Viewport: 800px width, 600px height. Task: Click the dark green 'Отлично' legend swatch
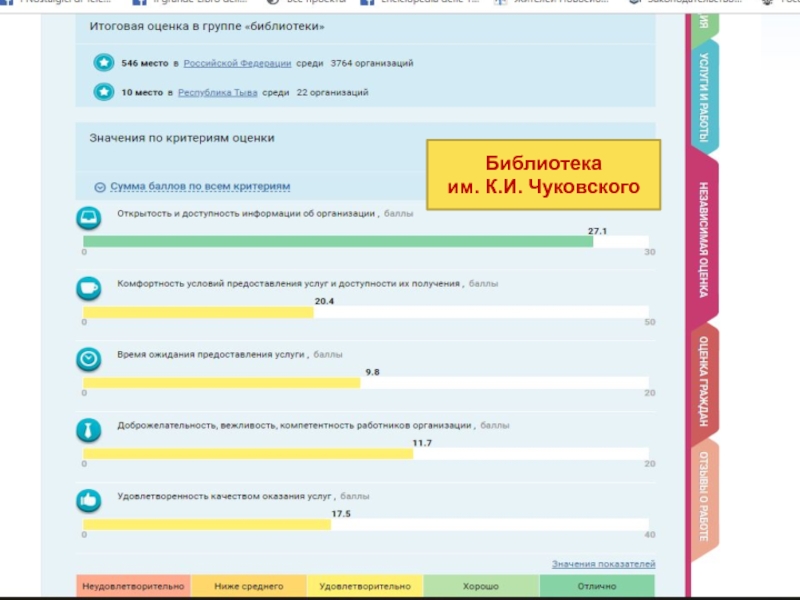pyautogui.click(x=597, y=586)
